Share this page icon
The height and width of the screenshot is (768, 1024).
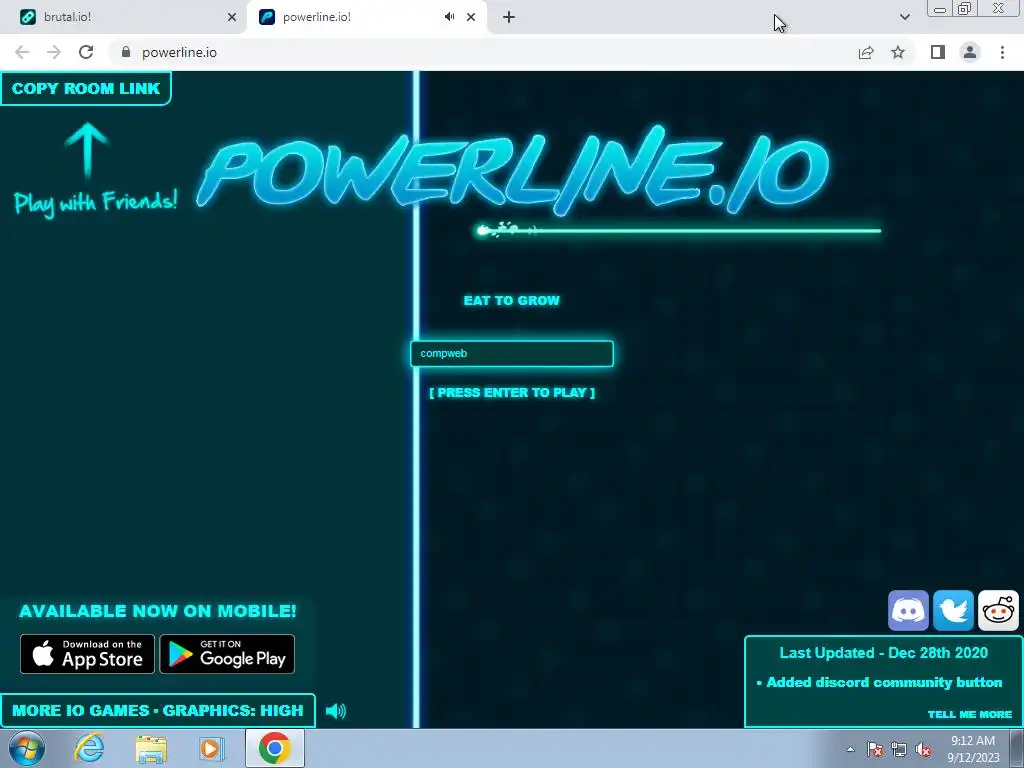point(866,52)
